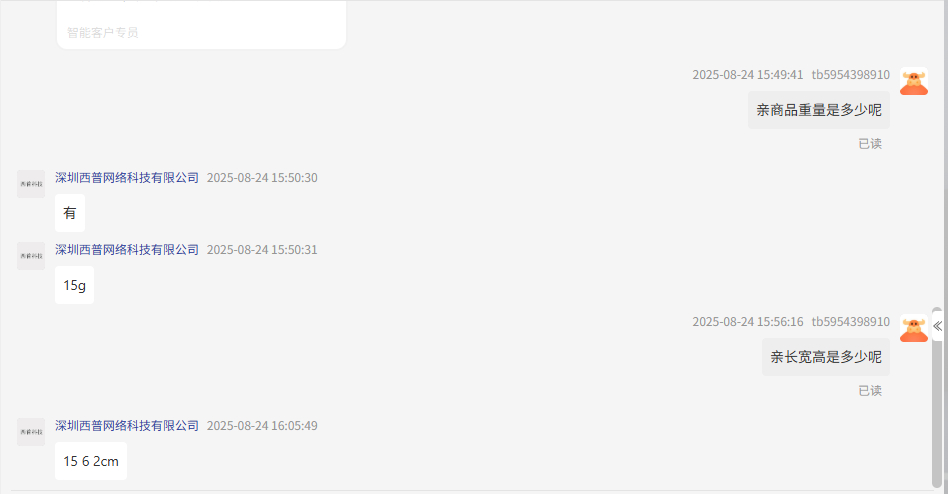Click username tb5954398910 at 15:49:41
This screenshot has width=948, height=494.
851,75
